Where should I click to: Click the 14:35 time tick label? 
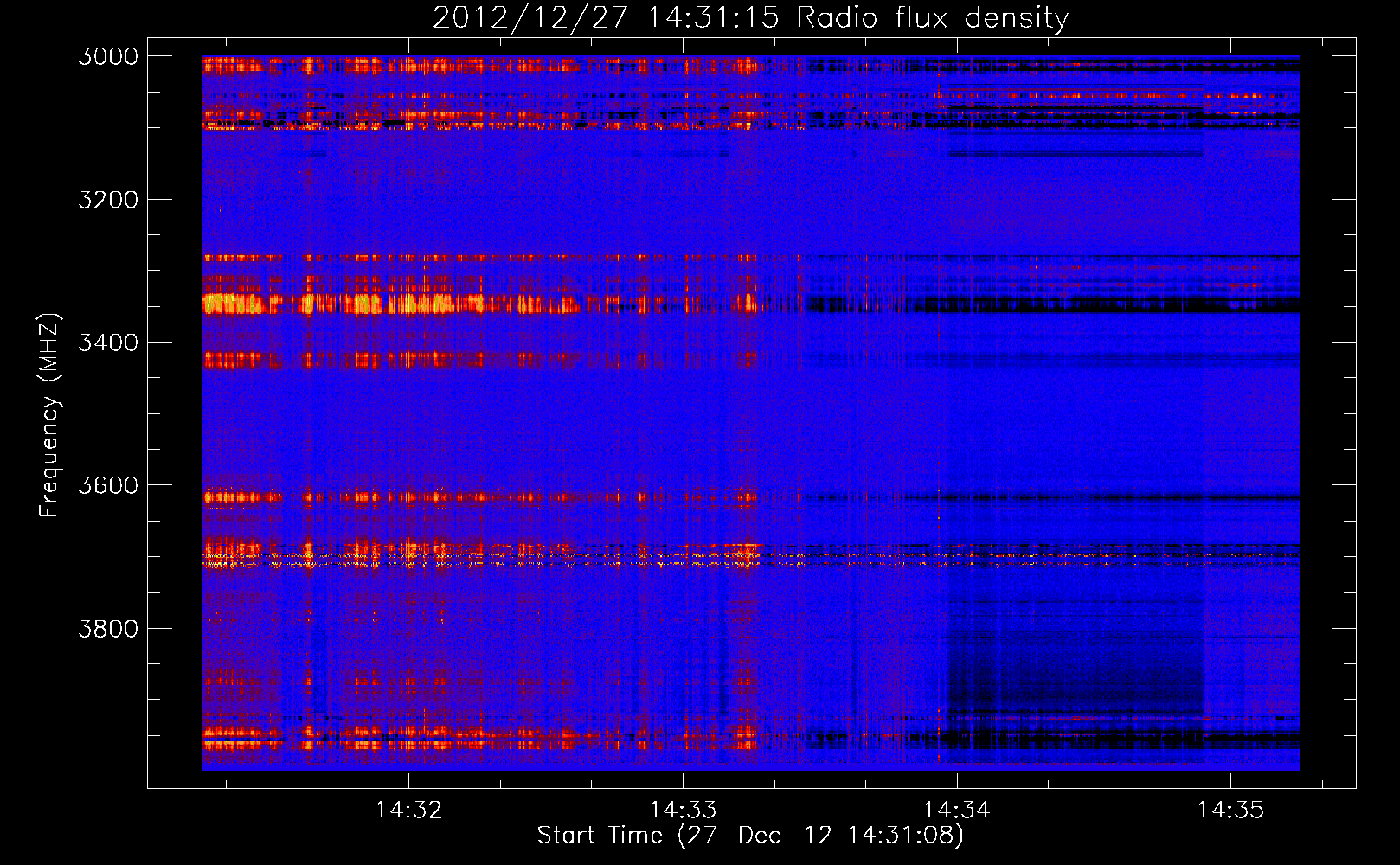[x=1230, y=810]
